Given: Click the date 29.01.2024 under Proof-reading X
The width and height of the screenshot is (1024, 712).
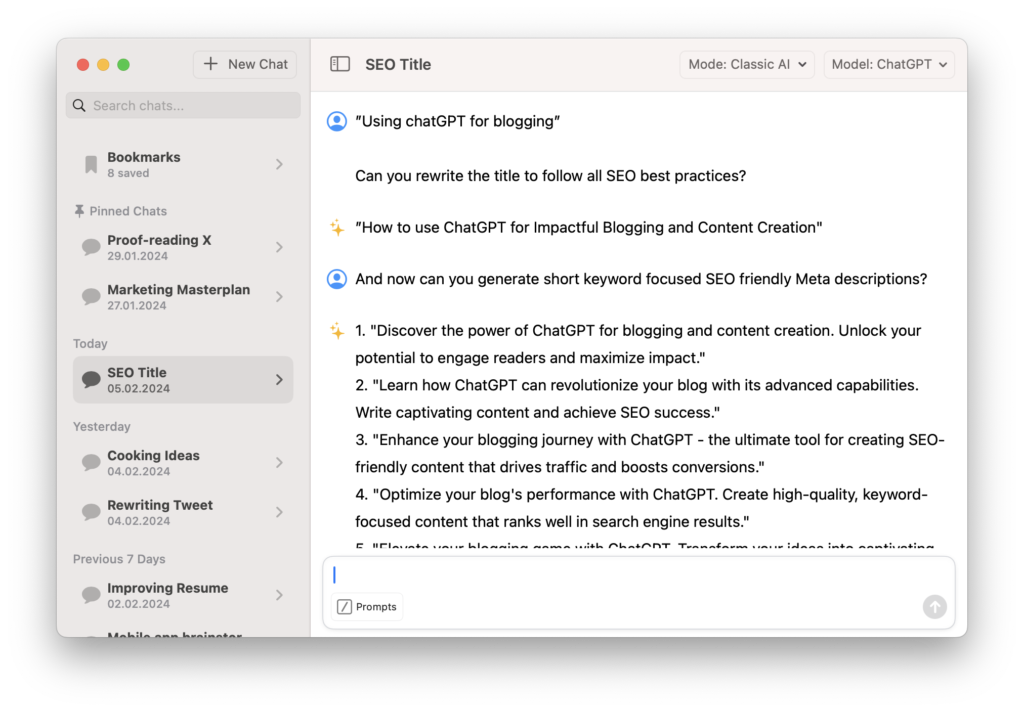Looking at the screenshot, I should (137, 256).
